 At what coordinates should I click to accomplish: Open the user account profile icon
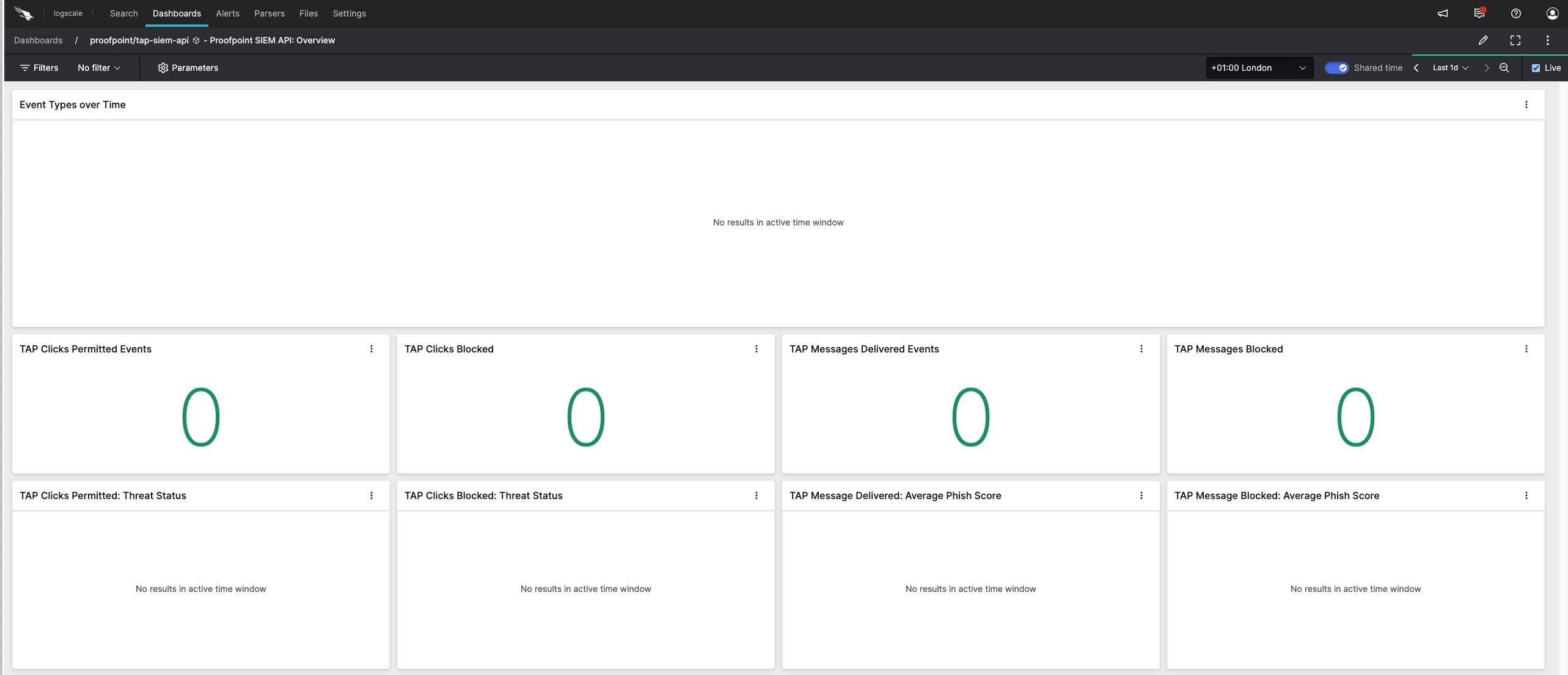1552,13
